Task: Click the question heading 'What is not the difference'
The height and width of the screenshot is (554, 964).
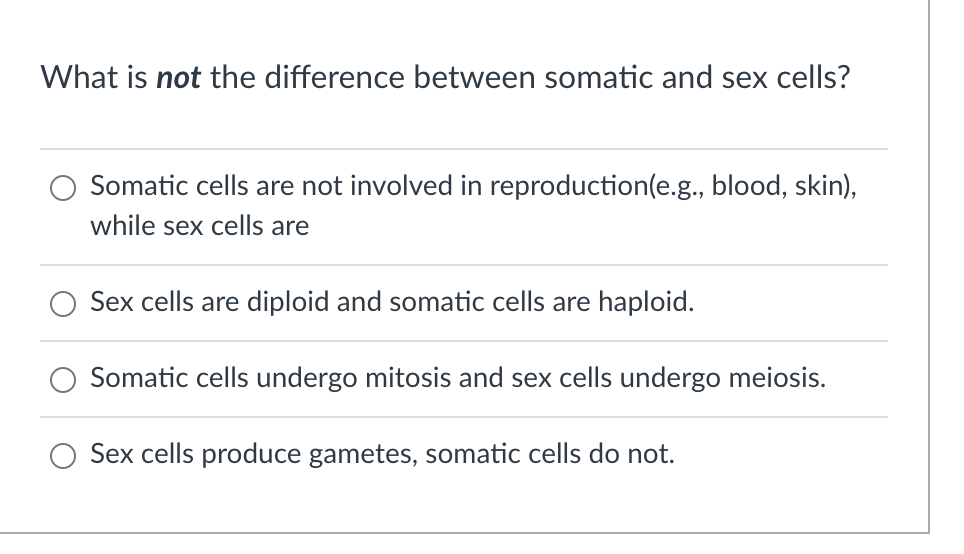Action: [x=445, y=77]
